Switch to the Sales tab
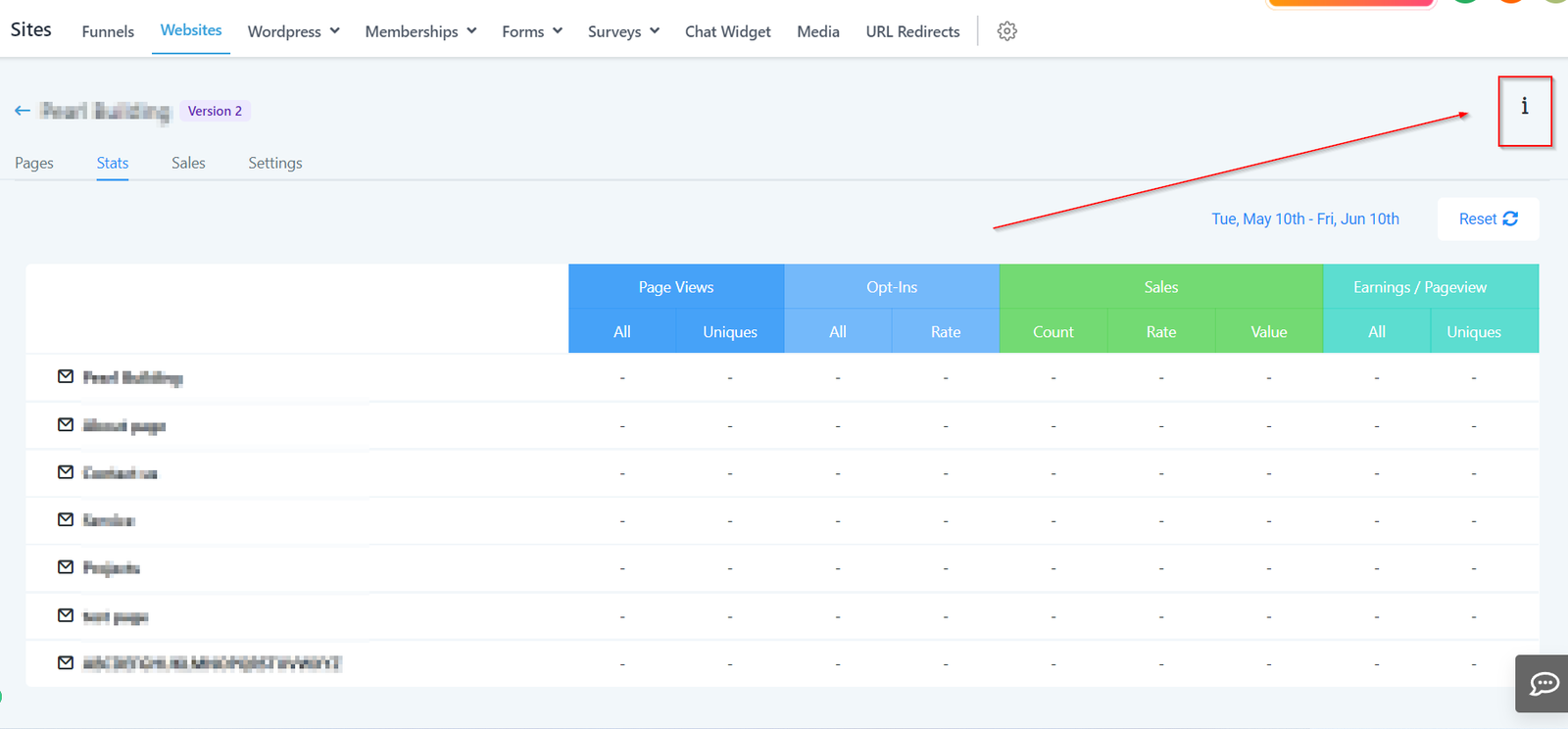 pyautogui.click(x=188, y=163)
